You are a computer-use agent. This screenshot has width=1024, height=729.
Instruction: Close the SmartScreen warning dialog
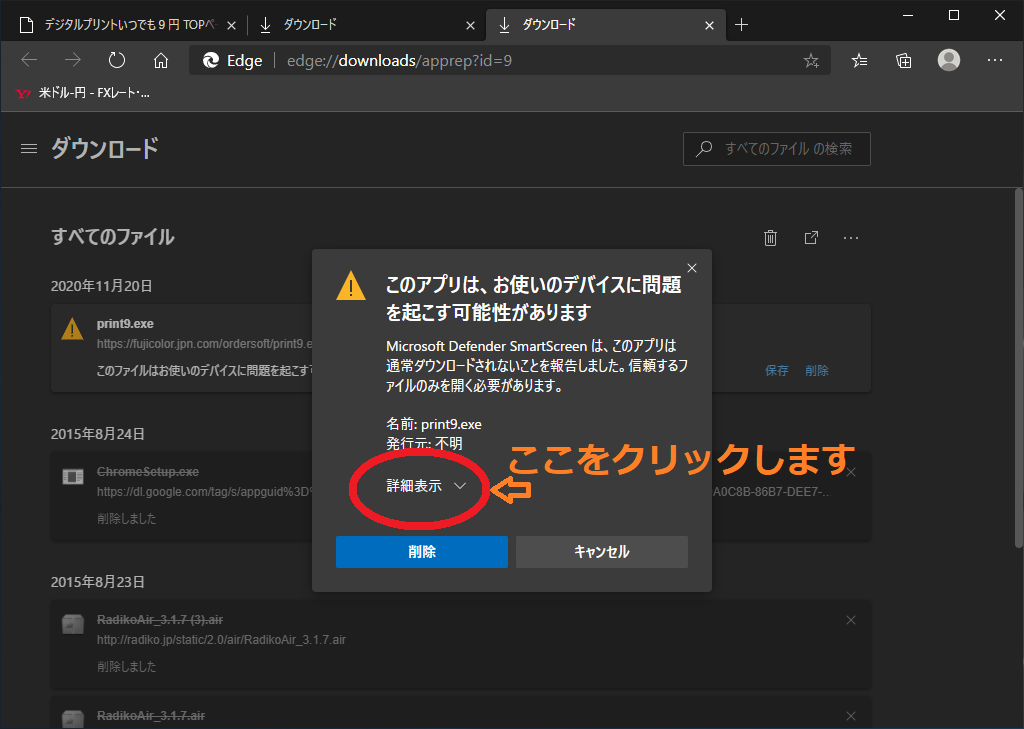692,268
